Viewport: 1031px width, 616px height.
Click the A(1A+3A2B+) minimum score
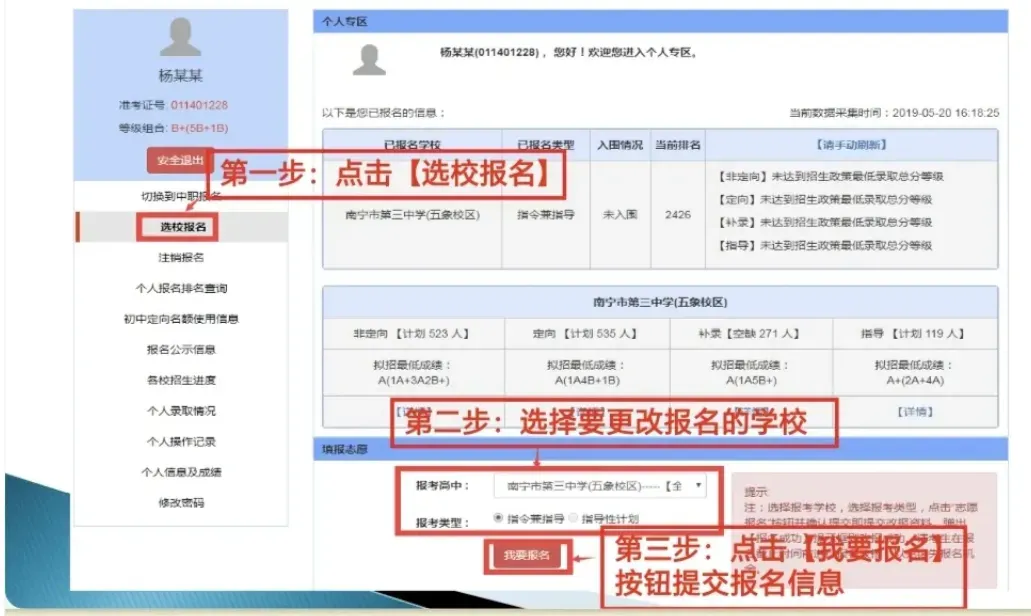coord(413,381)
